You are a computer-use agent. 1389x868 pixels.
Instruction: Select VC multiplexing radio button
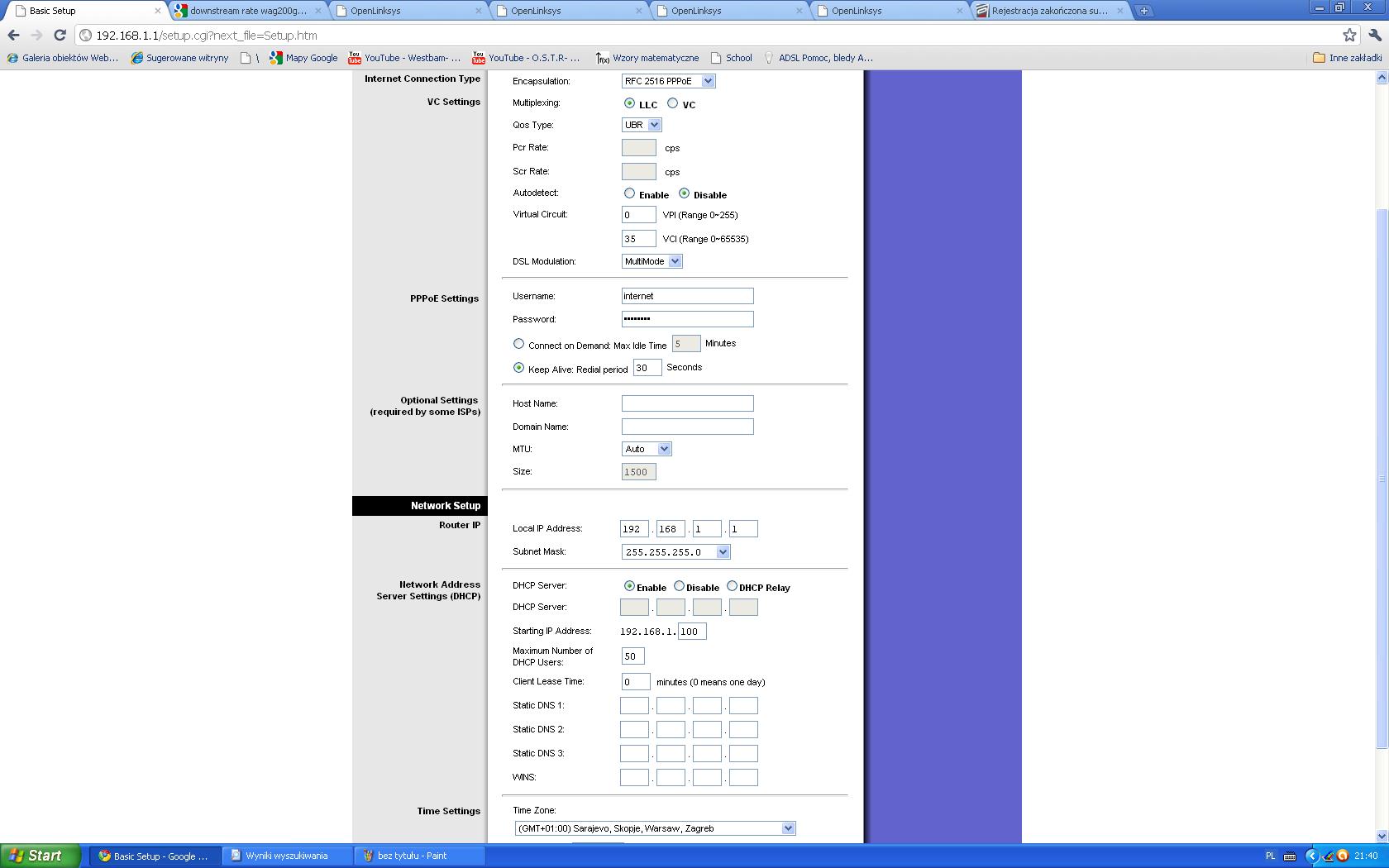click(673, 103)
